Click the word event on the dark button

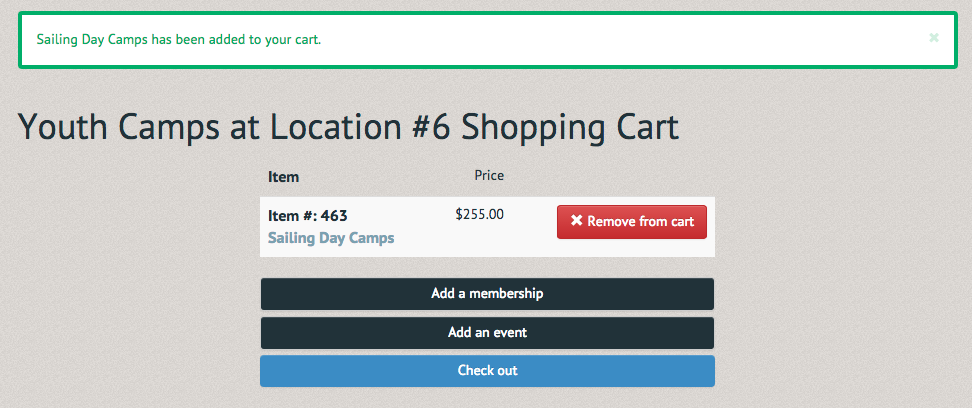pos(511,333)
